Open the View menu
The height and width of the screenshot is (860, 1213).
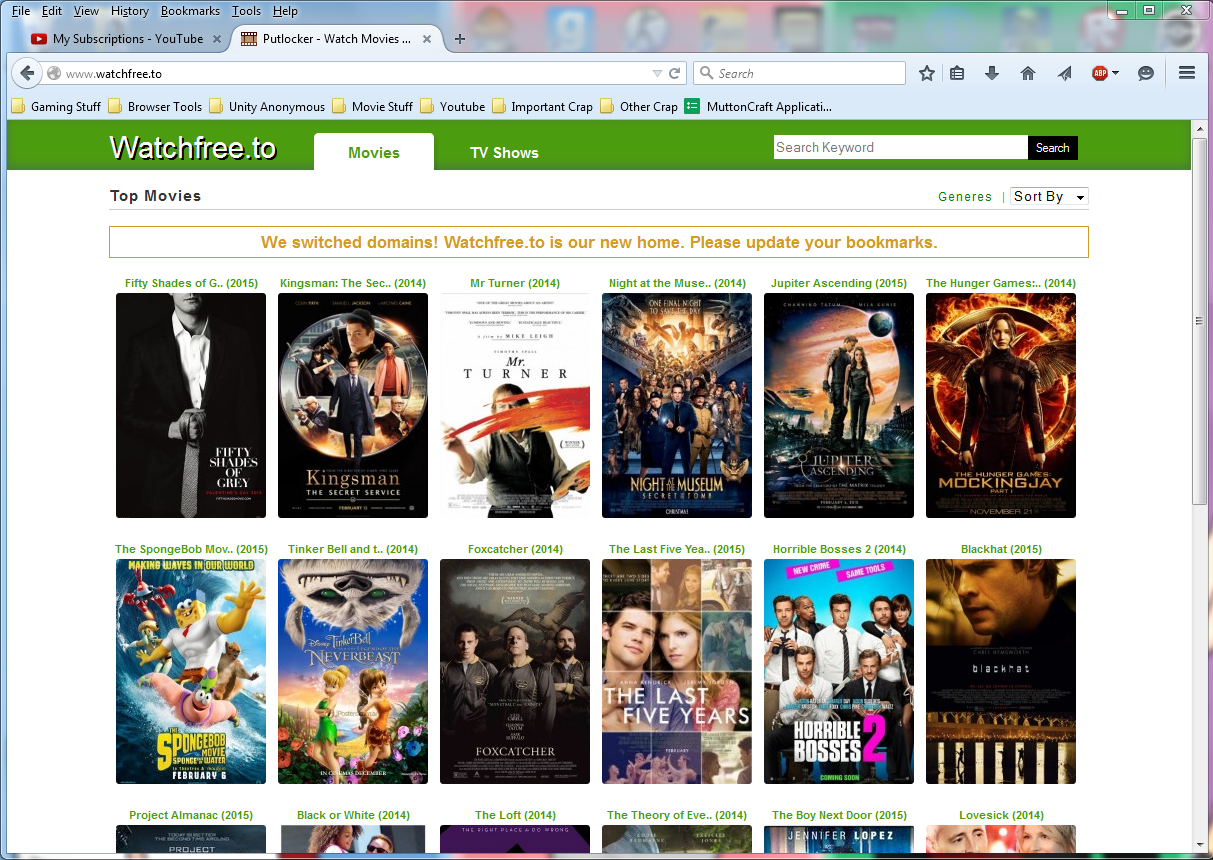[x=86, y=11]
